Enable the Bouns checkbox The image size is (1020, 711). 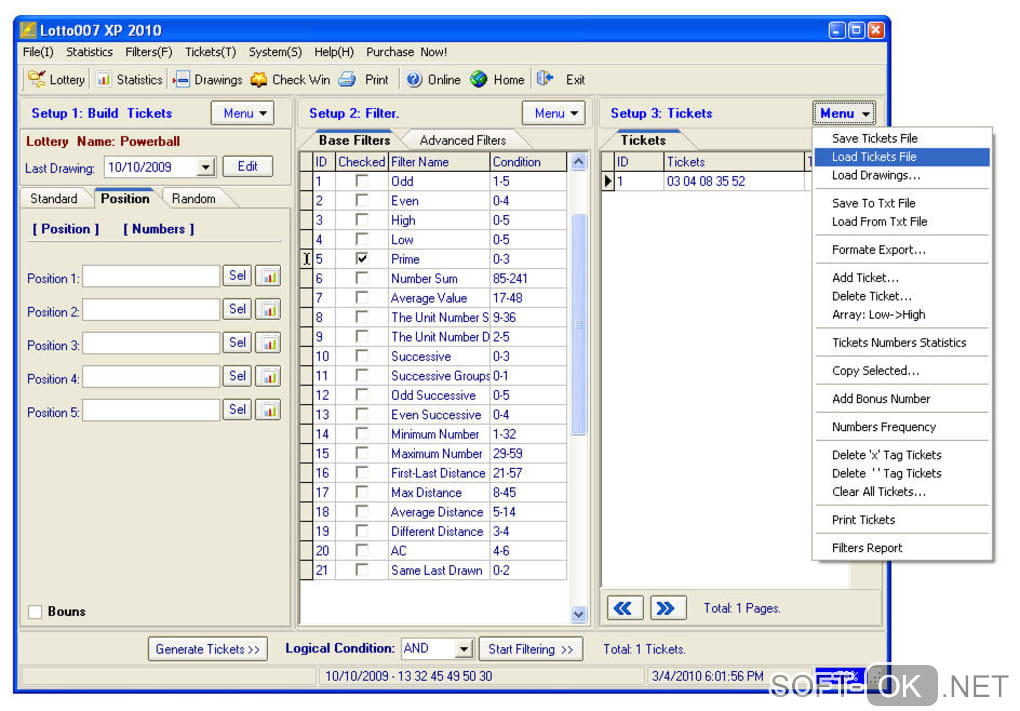click(35, 611)
